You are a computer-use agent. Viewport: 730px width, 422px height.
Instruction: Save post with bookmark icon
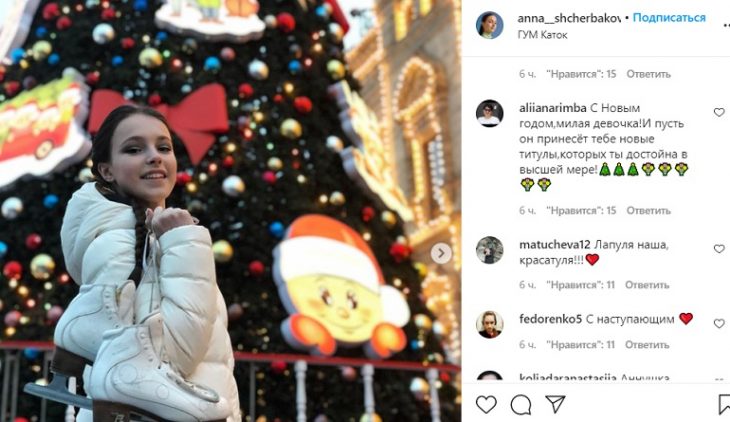coord(724,404)
